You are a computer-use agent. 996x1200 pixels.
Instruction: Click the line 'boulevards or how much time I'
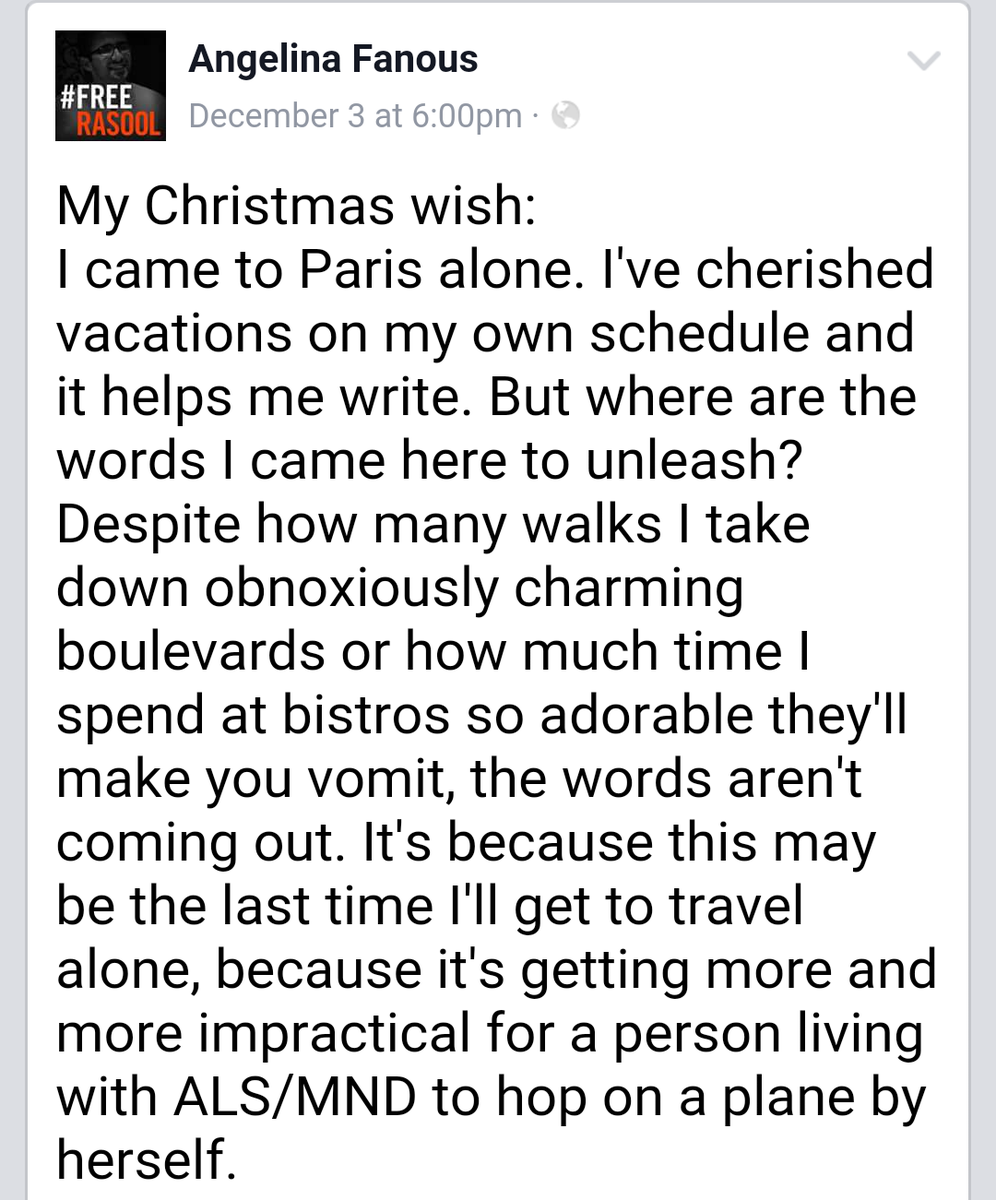point(434,651)
